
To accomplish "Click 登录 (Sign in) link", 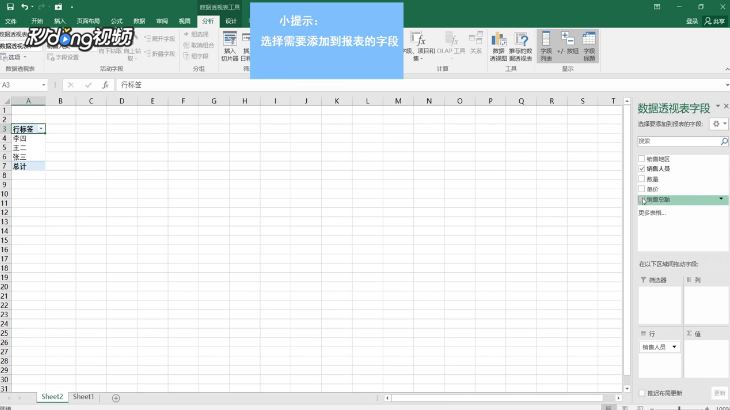I will tap(692, 21).
